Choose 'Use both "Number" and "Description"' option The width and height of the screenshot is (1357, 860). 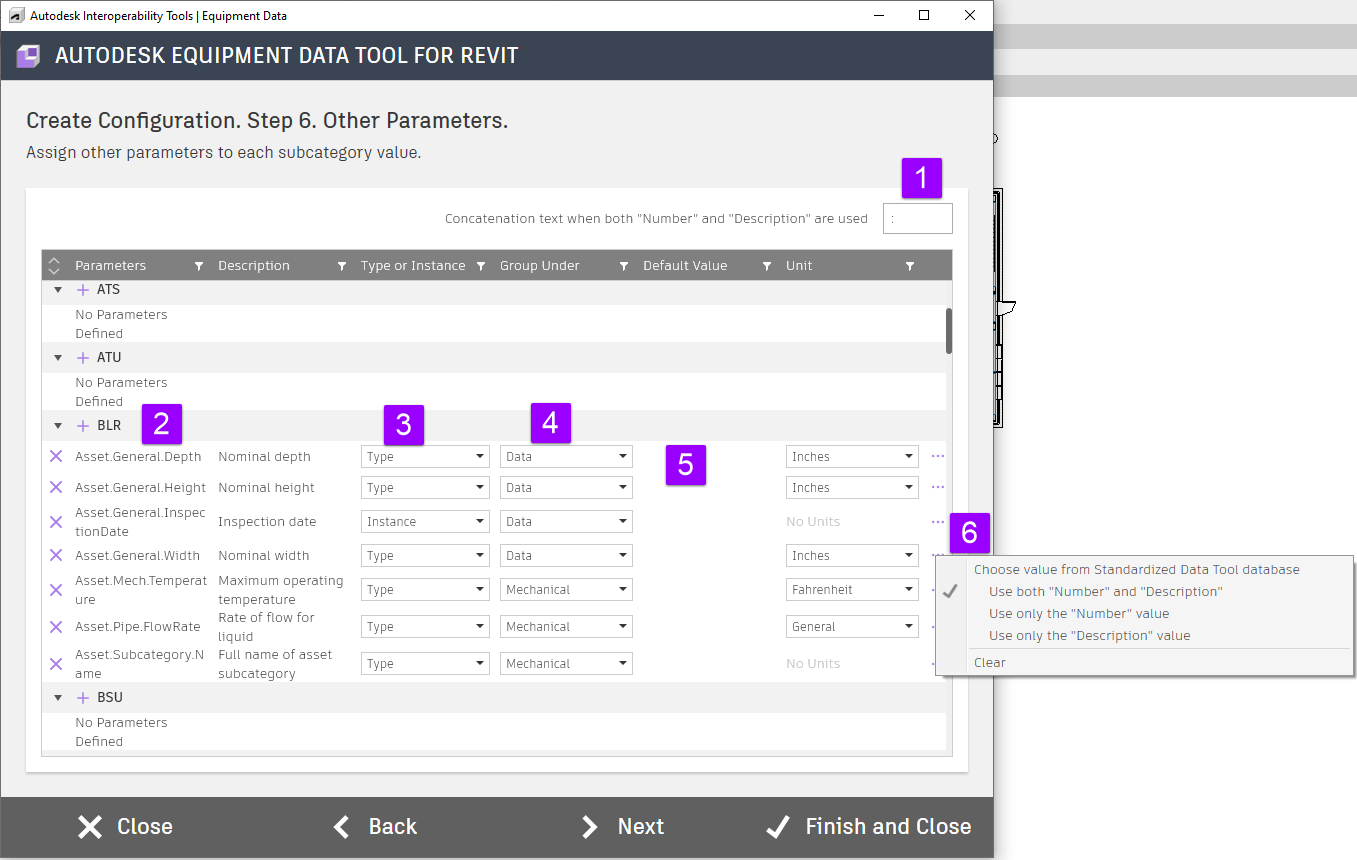click(1105, 592)
